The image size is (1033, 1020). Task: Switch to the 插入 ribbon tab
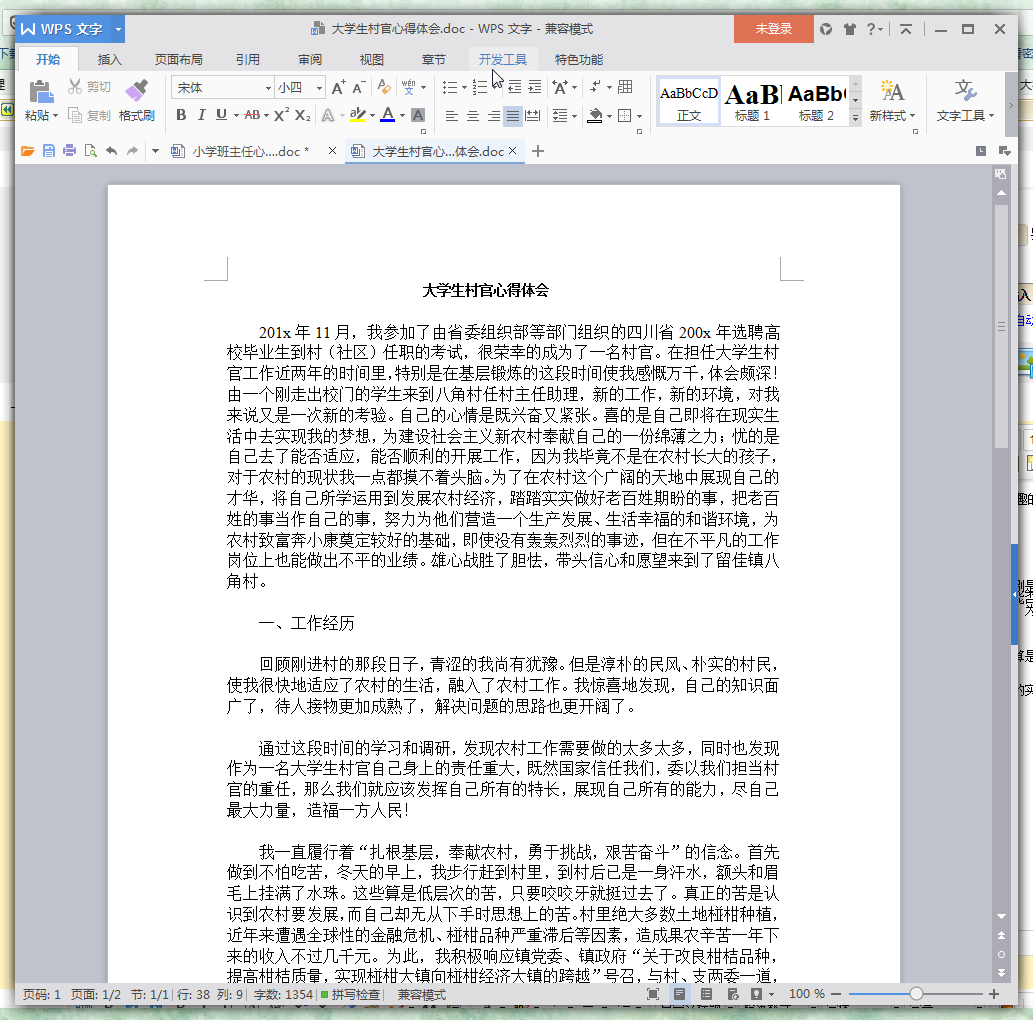[x=109, y=59]
